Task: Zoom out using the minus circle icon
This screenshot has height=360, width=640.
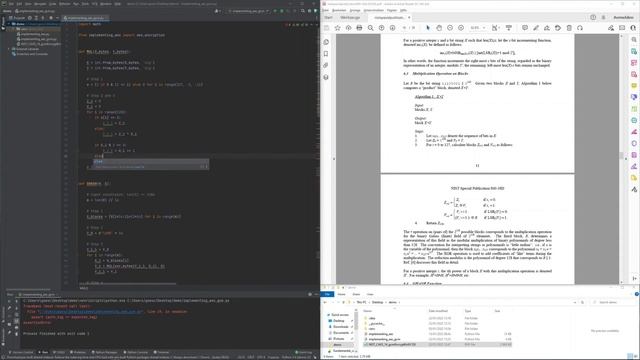Action: tap(450, 28)
